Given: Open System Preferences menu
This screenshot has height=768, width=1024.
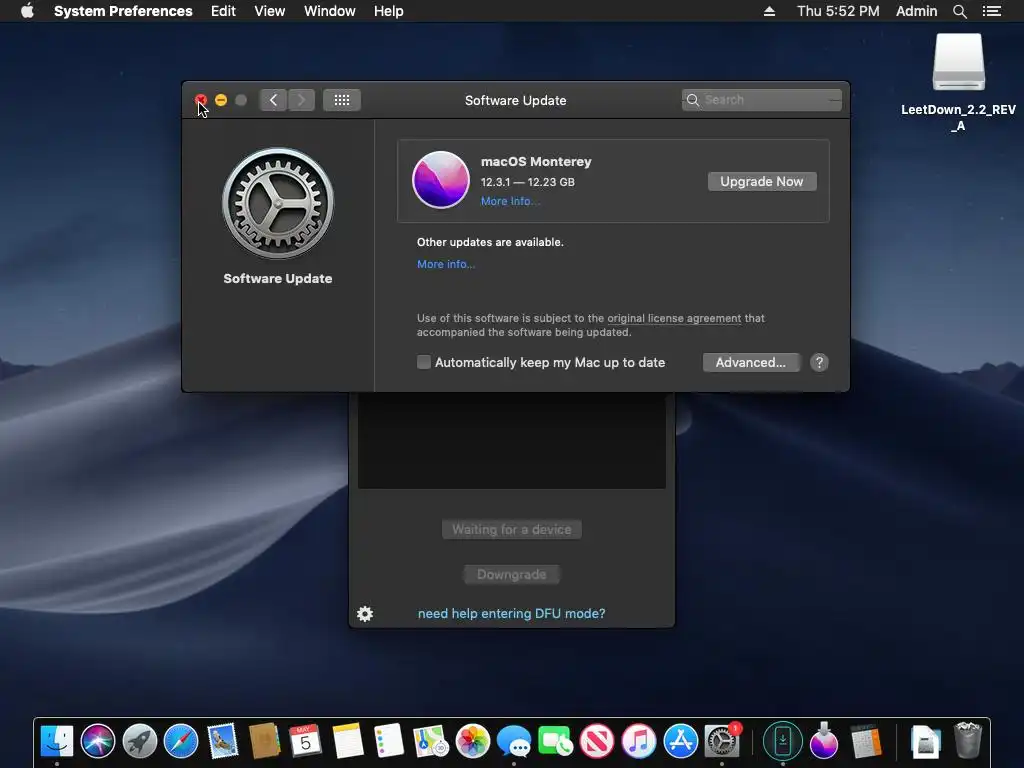Looking at the screenshot, I should point(123,11).
